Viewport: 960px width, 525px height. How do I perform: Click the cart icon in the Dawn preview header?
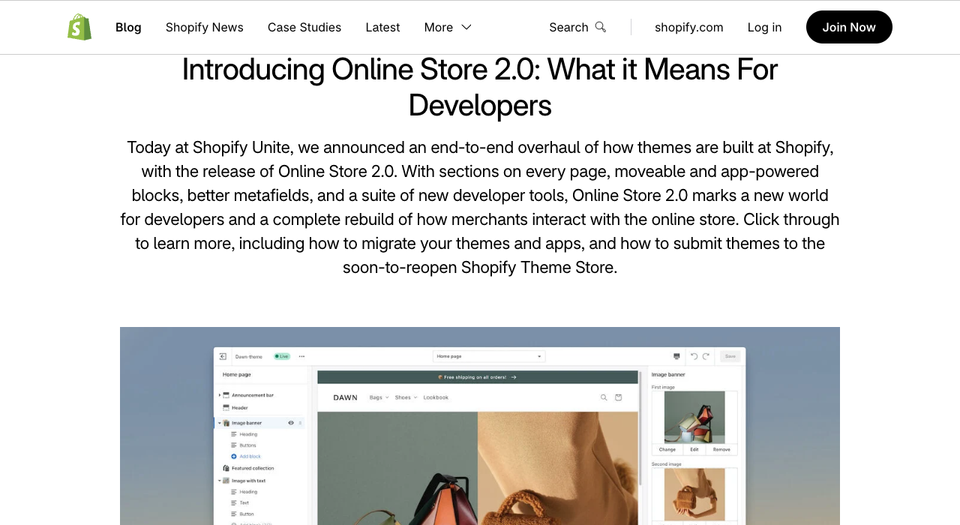point(618,398)
